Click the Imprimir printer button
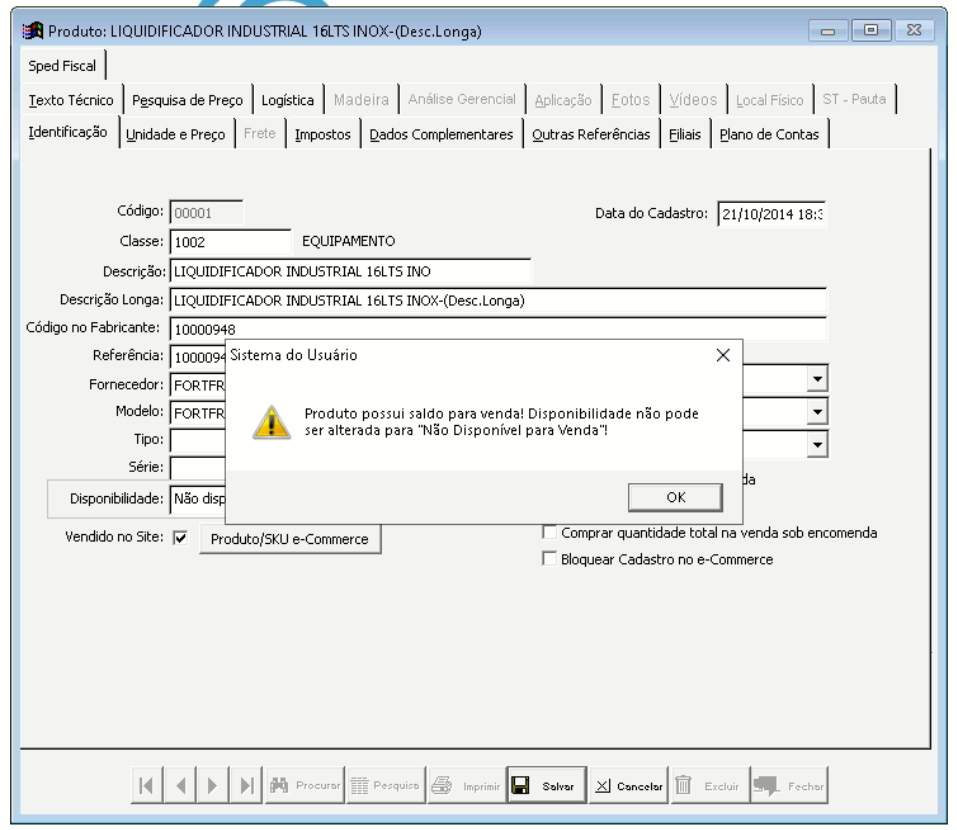Image resolution: width=957 pixels, height=830 pixels. [466, 785]
